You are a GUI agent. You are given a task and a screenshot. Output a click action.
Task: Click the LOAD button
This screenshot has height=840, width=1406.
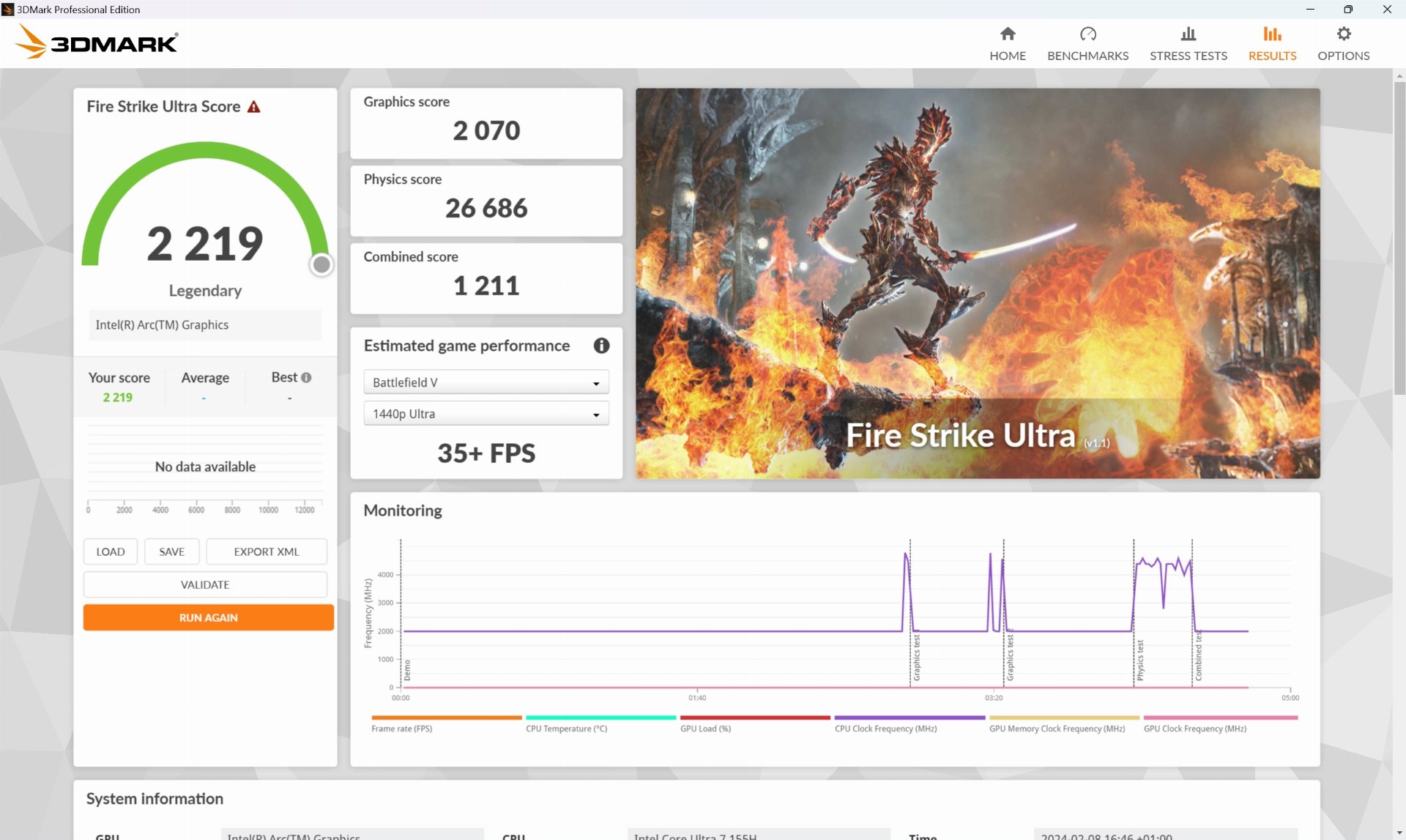click(x=111, y=551)
